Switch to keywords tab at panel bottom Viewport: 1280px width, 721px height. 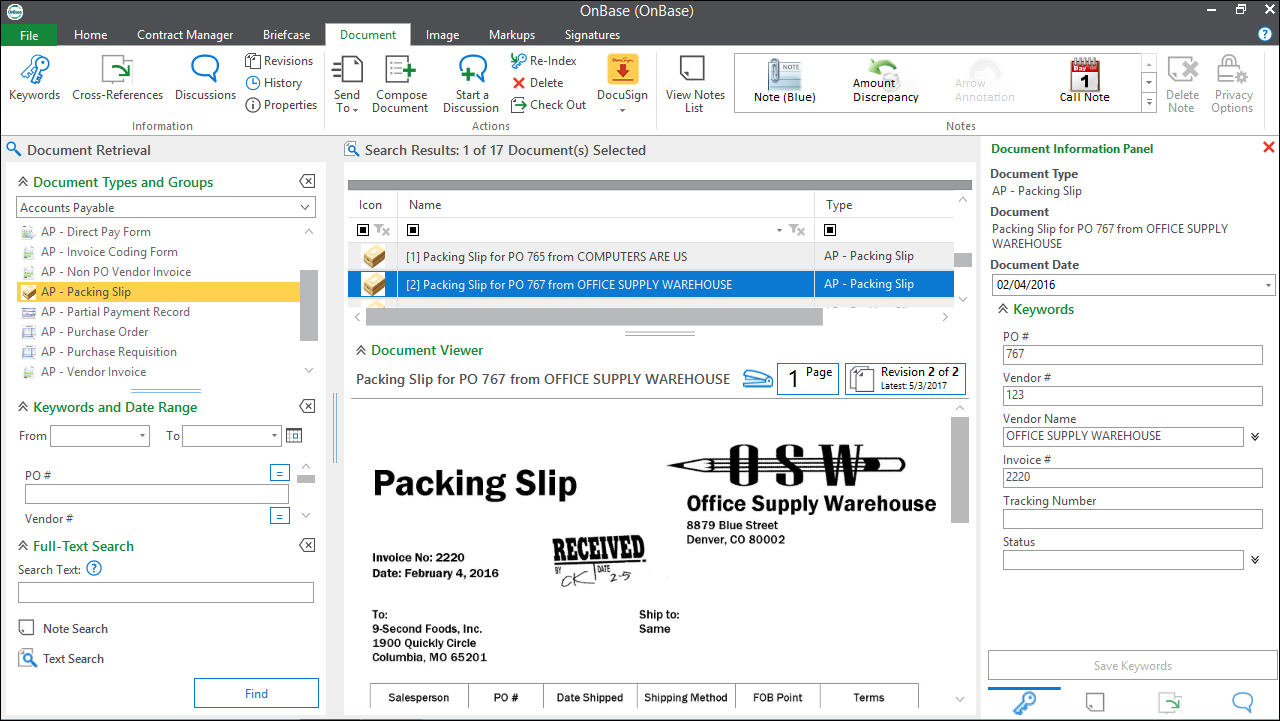coord(1024,702)
